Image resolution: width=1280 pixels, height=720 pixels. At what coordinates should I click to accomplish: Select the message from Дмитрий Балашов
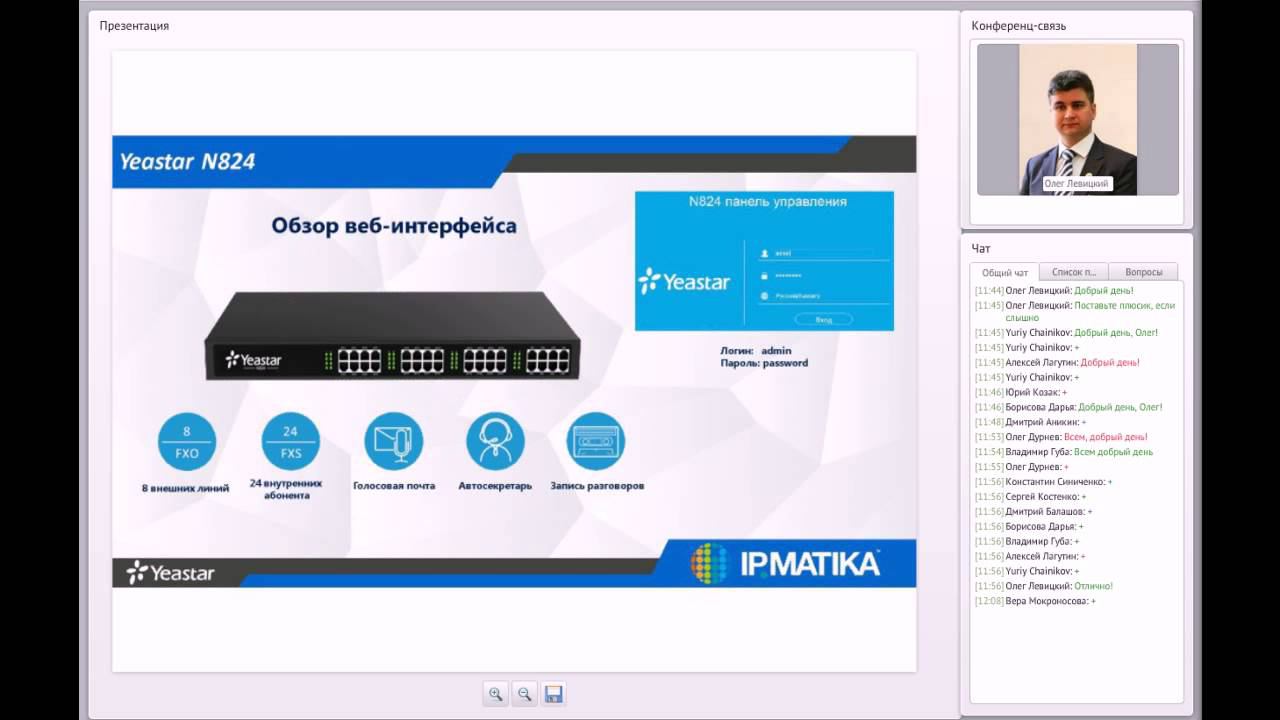tap(1034, 512)
